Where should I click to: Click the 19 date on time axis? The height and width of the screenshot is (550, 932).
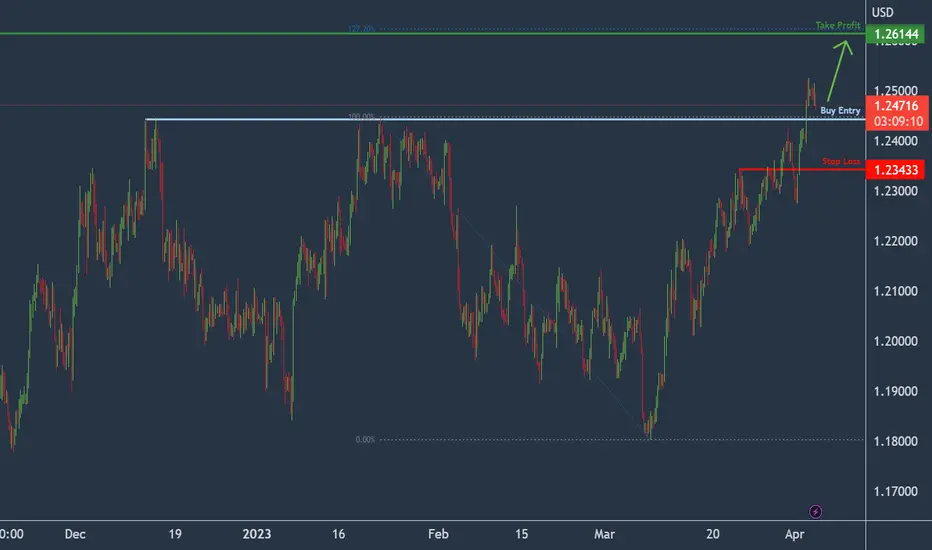[x=175, y=534]
